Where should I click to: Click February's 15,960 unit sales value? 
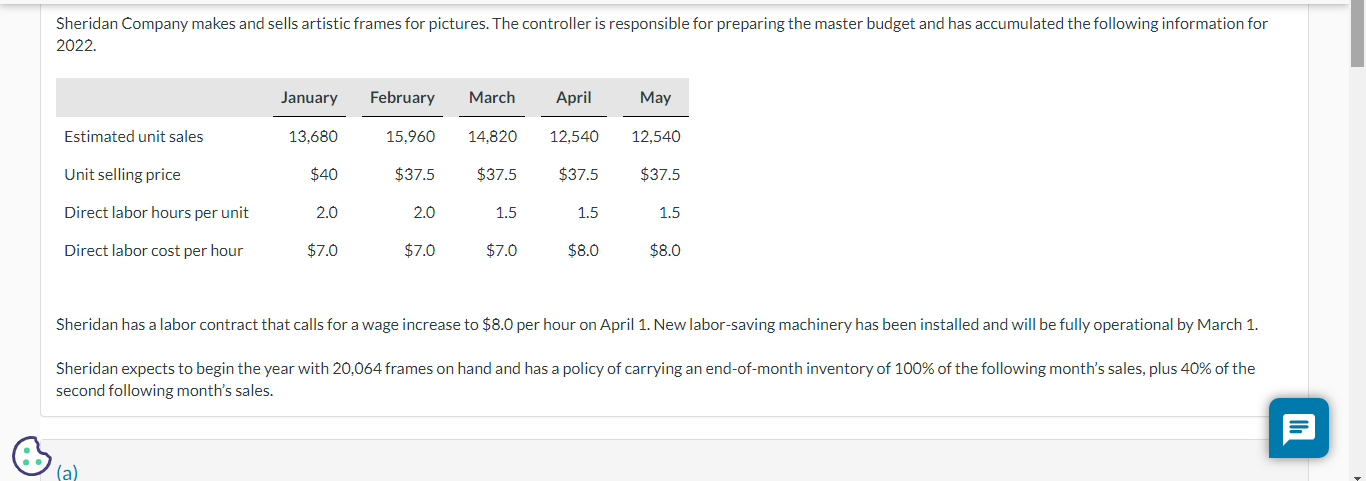(x=410, y=136)
